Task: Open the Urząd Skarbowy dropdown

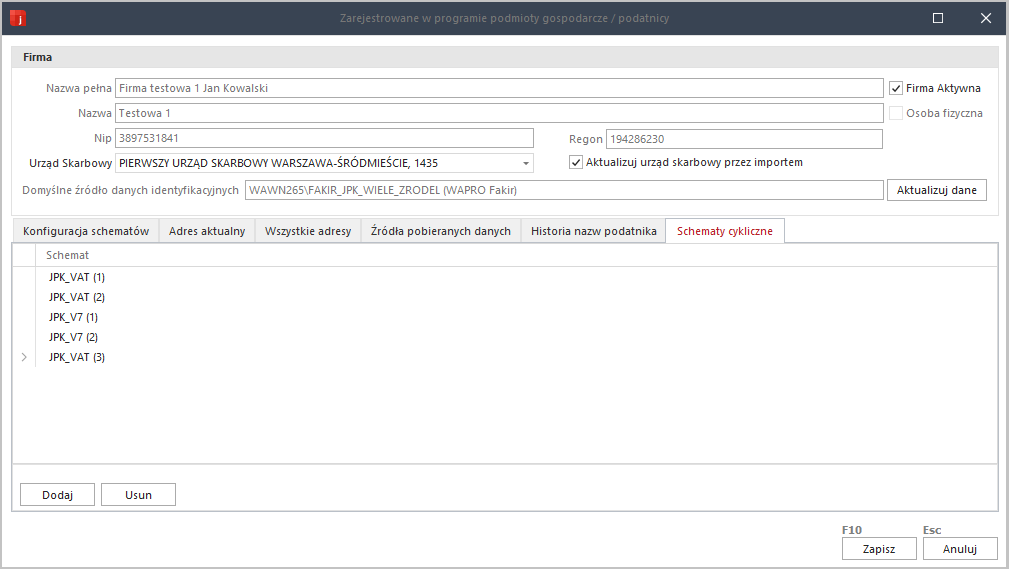Action: coord(525,163)
